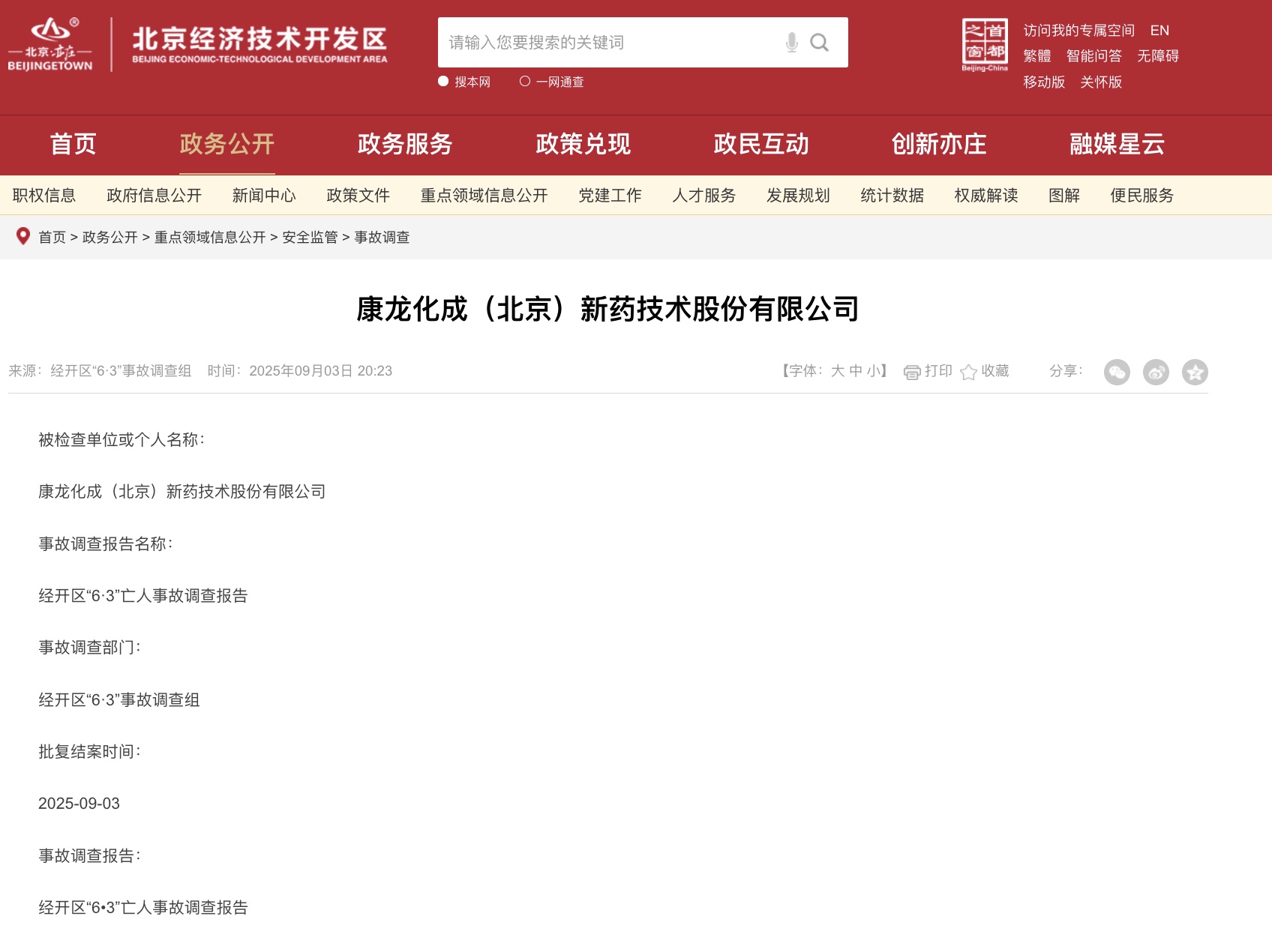The width and height of the screenshot is (1272, 952).
Task: Set font size to 小 (small)
Action: click(x=874, y=371)
